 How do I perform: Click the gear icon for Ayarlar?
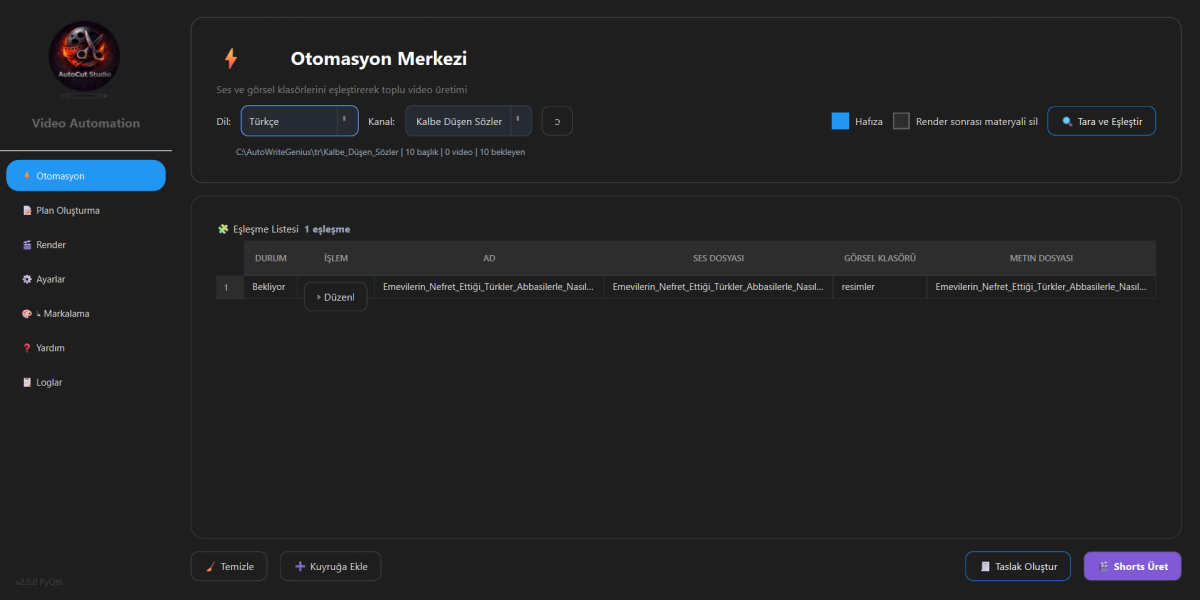pos(27,279)
